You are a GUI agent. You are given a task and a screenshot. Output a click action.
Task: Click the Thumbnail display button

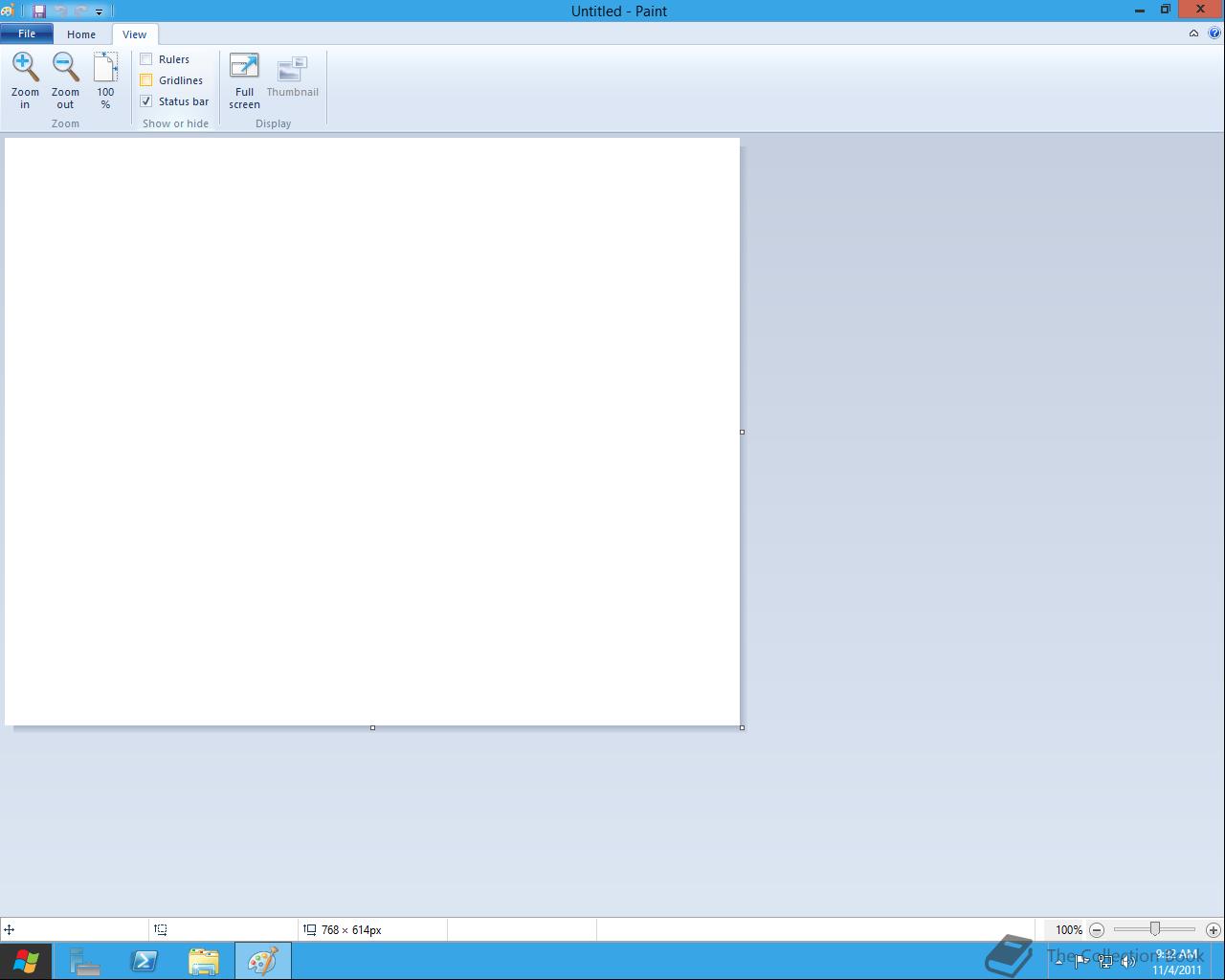[292, 77]
